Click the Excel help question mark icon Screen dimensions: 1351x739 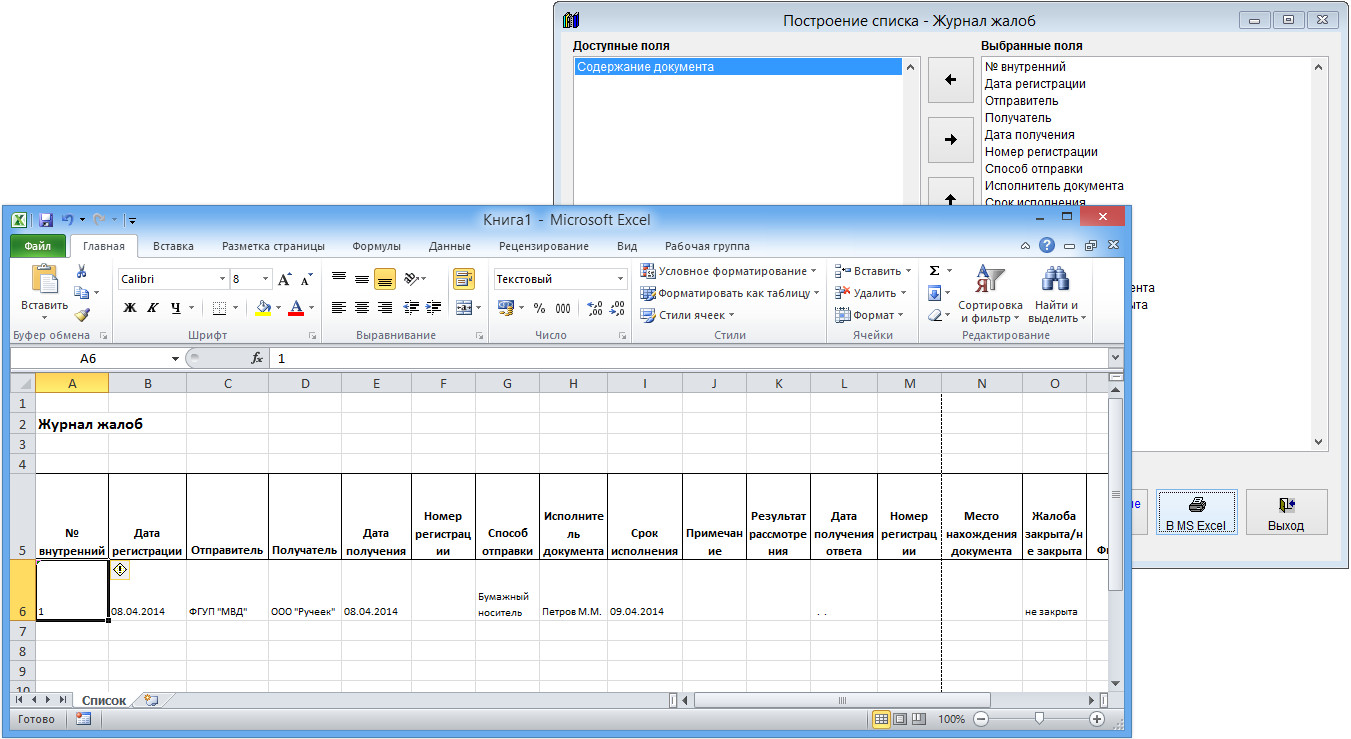point(1046,245)
